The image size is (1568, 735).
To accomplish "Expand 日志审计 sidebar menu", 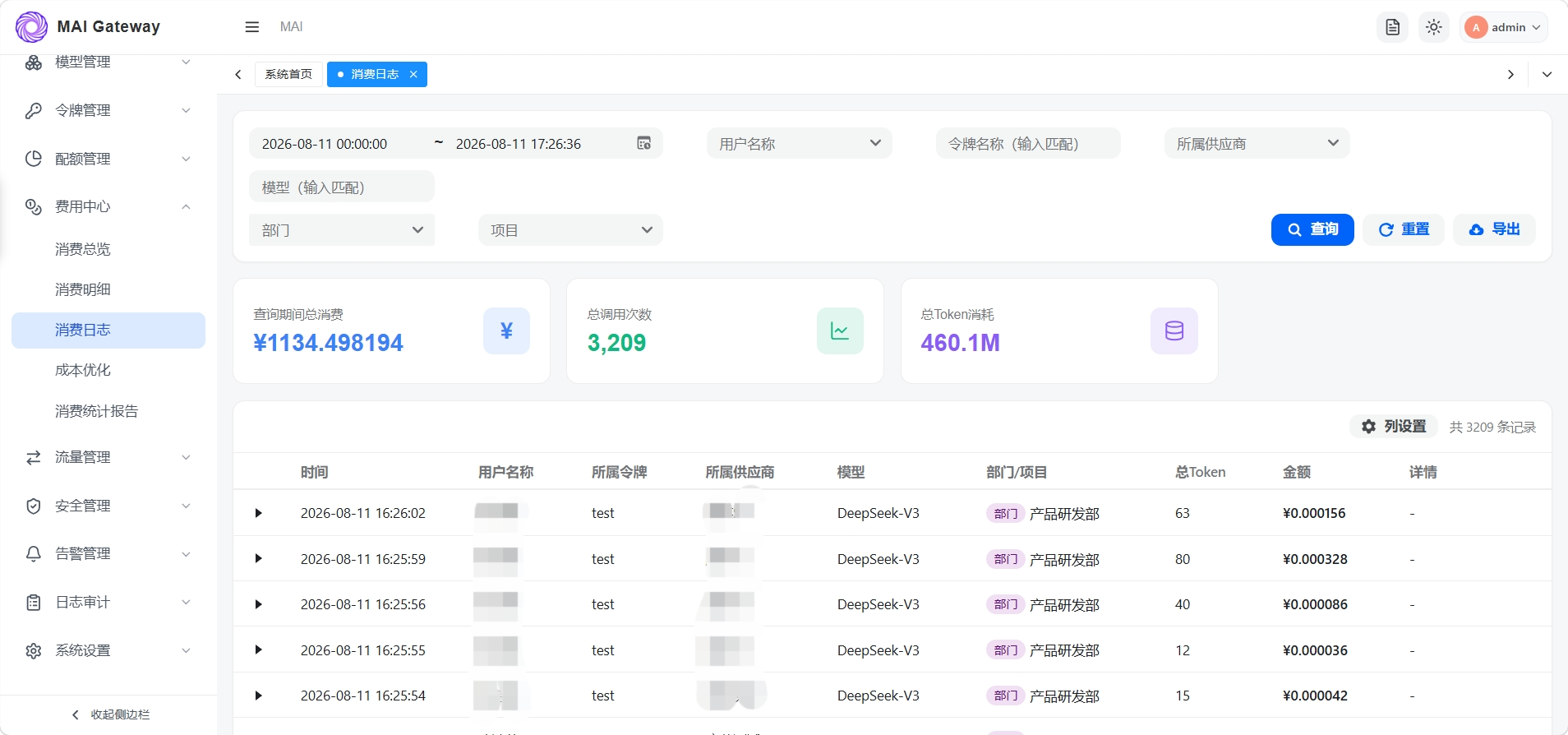I will [x=108, y=602].
